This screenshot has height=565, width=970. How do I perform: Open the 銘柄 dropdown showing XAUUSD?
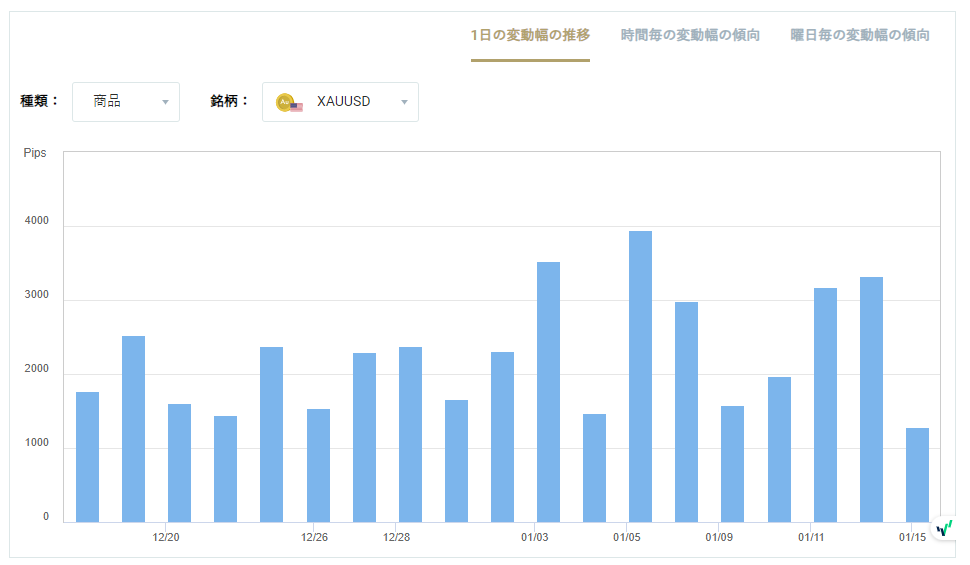point(340,102)
